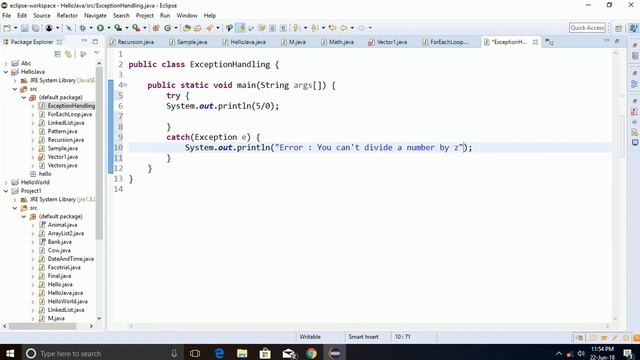This screenshot has height=360, width=640.
Task: Open the New file dropdown arrow
Action: click(x=15, y=28)
